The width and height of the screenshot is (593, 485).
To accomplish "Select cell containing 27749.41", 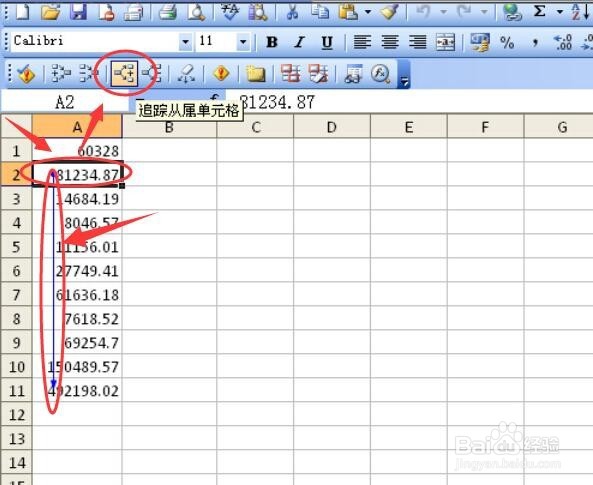I will (x=77, y=271).
